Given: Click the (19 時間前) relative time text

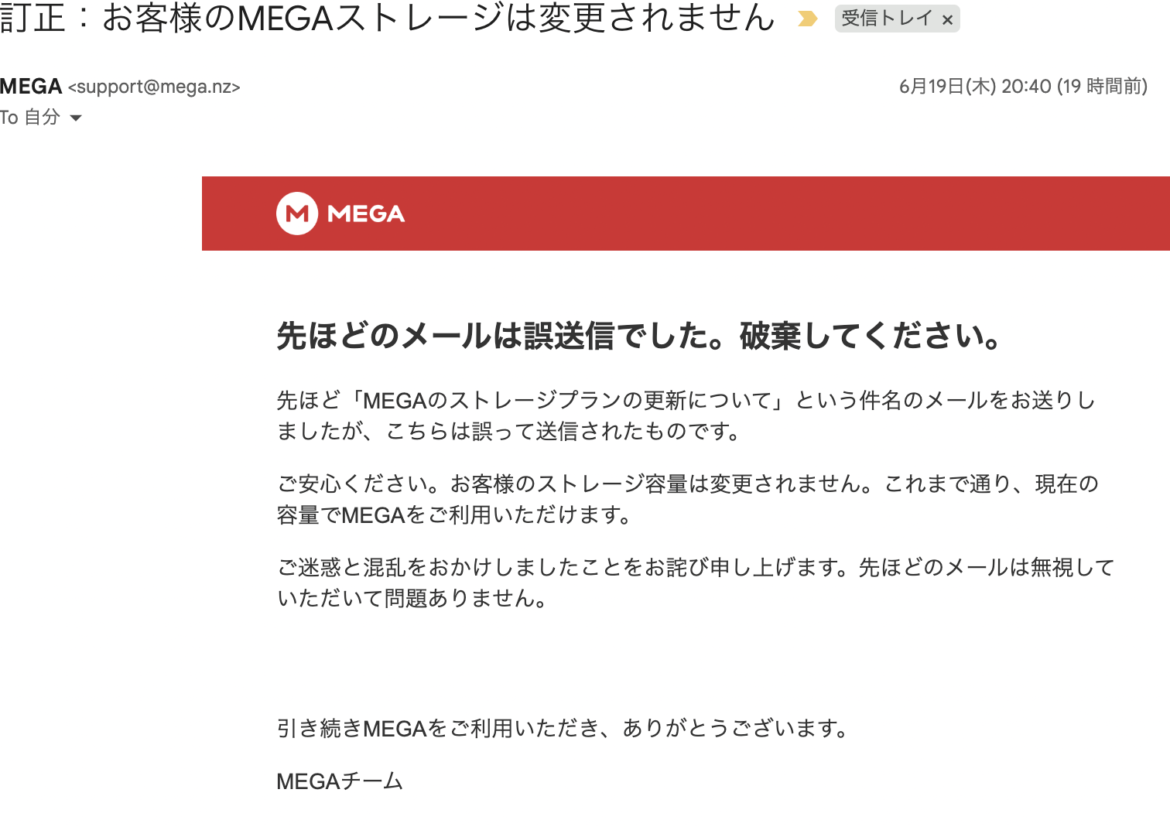Looking at the screenshot, I should pyautogui.click(x=1102, y=87).
